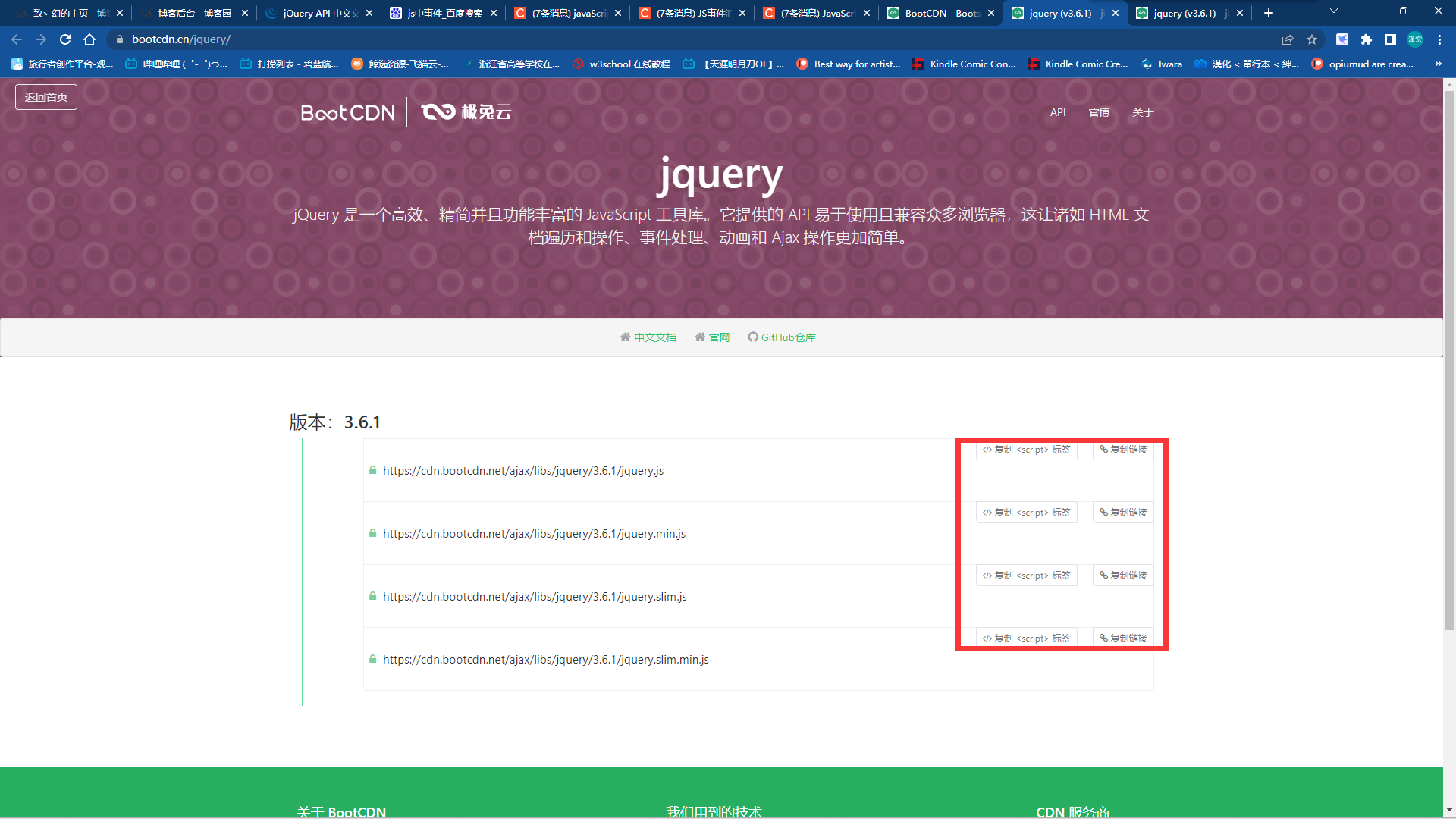This screenshot has width=1456, height=819.
Task: Open the API nav item
Action: [1058, 112]
